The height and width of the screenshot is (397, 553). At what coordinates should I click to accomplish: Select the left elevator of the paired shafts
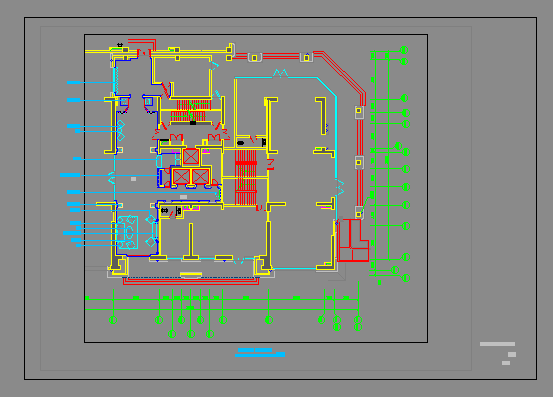(x=181, y=177)
